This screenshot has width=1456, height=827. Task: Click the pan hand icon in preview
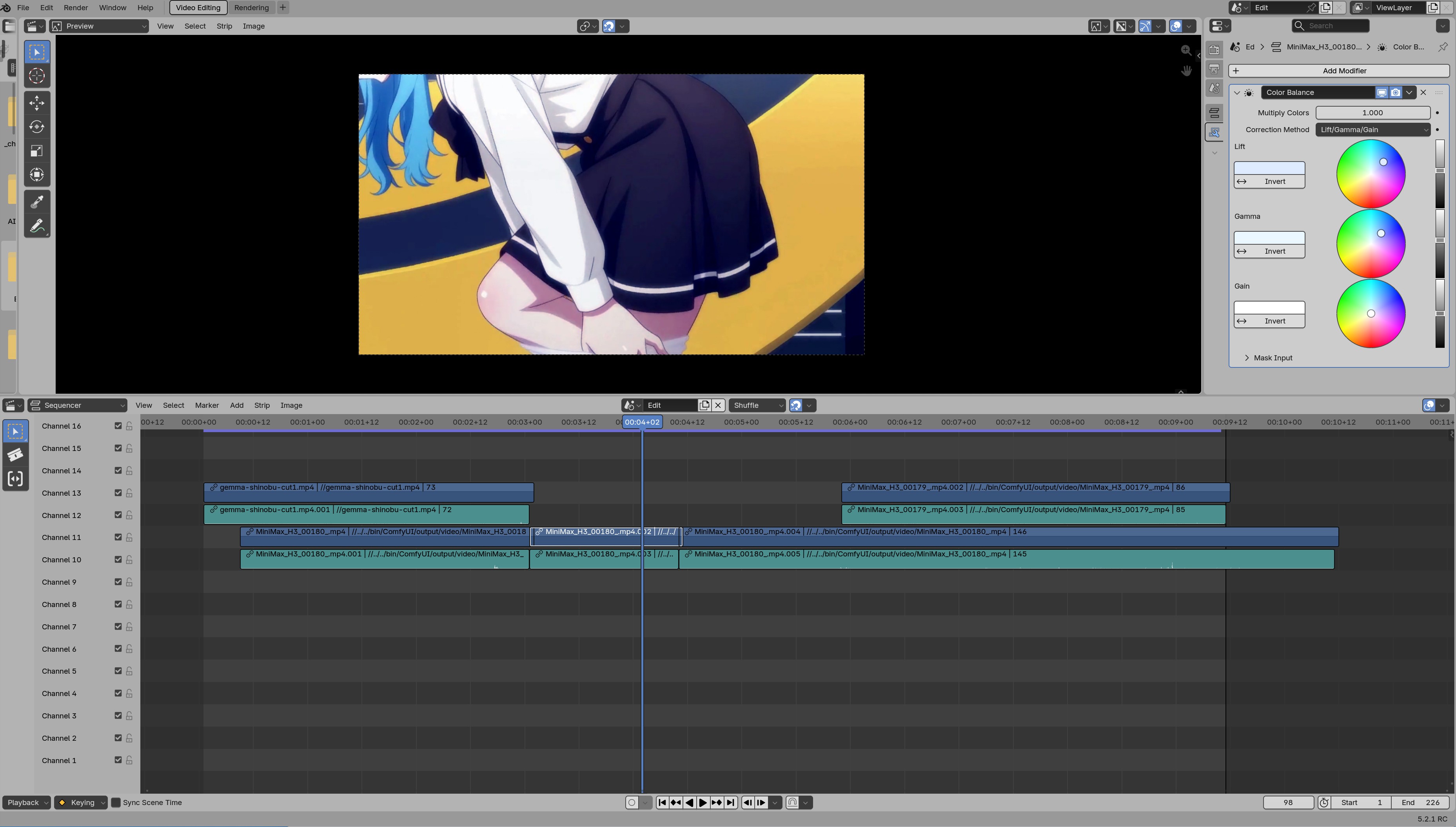click(1186, 71)
